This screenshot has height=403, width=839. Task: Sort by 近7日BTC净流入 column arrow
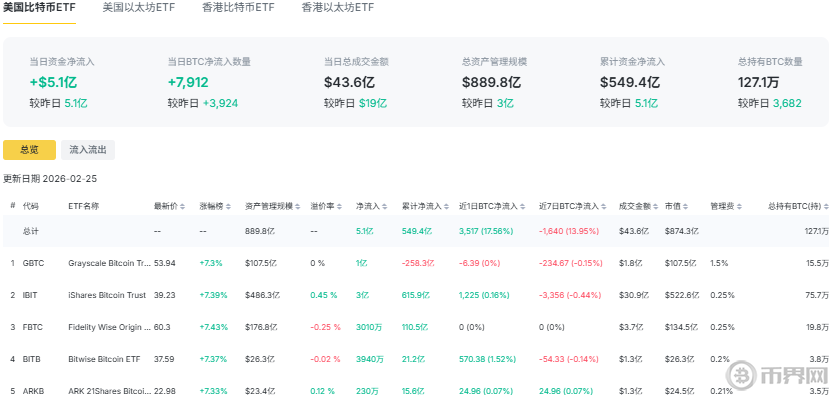[603, 205]
